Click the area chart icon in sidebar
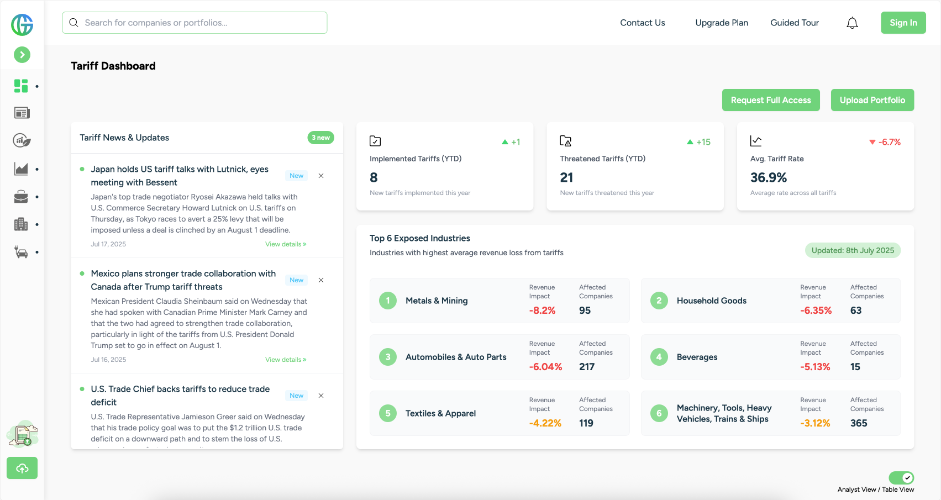Screen dimensions: 941x500 (21, 169)
